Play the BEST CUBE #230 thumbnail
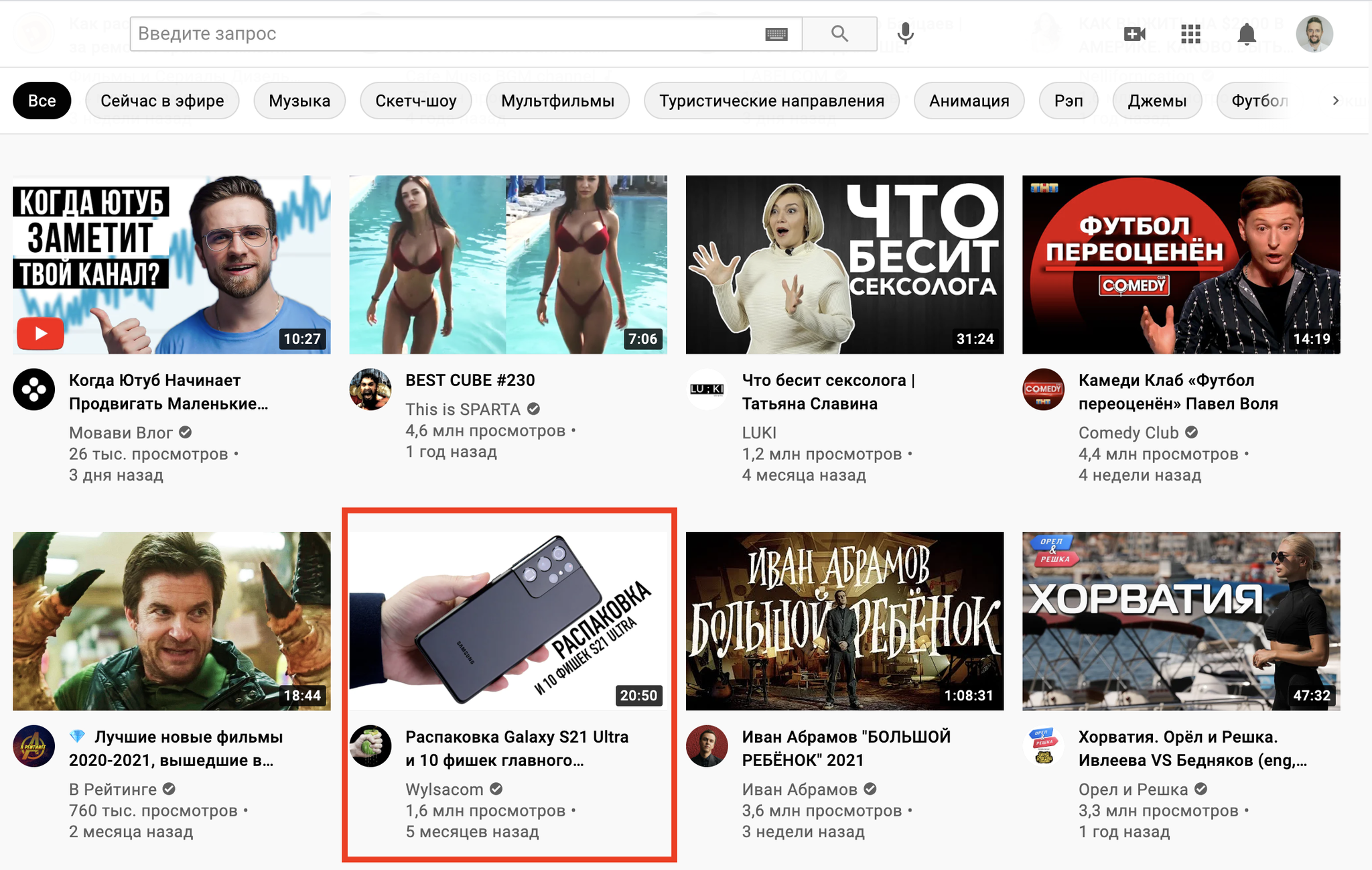Viewport: 1372px width, 870px height. tap(508, 265)
